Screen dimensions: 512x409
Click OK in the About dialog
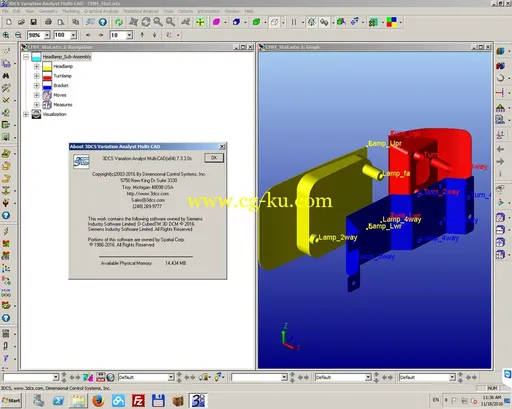tap(214, 158)
